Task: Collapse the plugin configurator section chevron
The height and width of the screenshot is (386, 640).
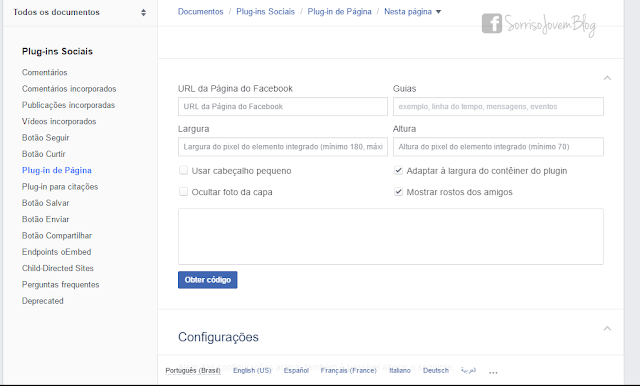Action: [x=607, y=78]
